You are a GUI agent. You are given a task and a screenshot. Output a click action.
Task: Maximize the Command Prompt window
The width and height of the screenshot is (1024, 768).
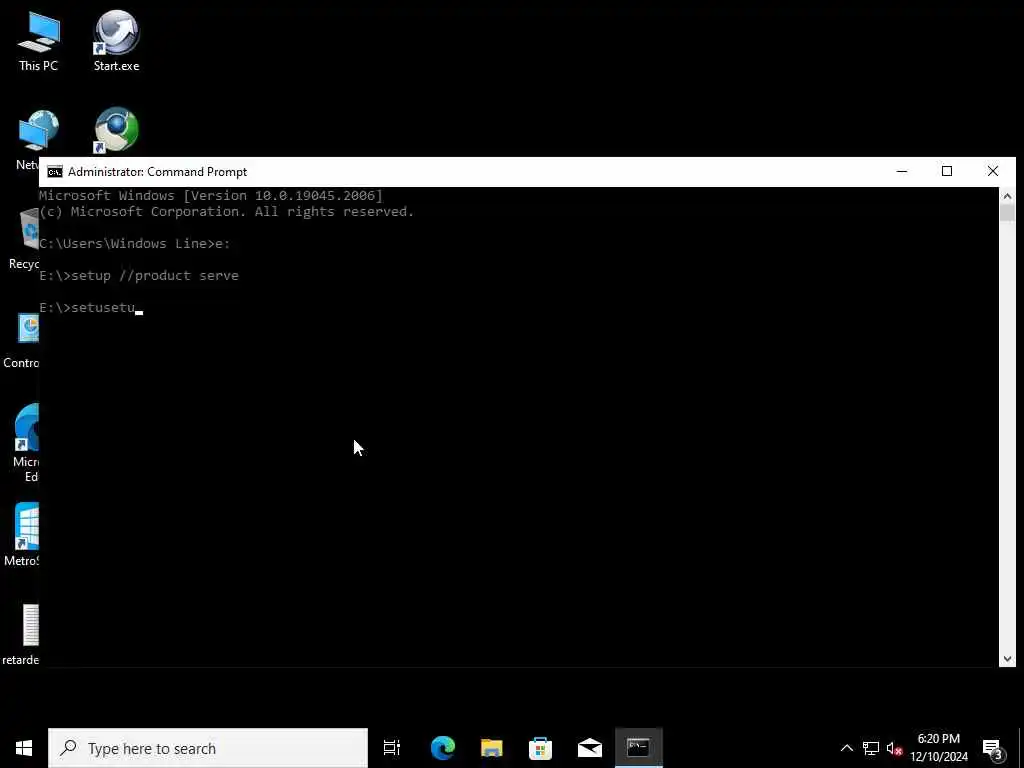point(947,172)
